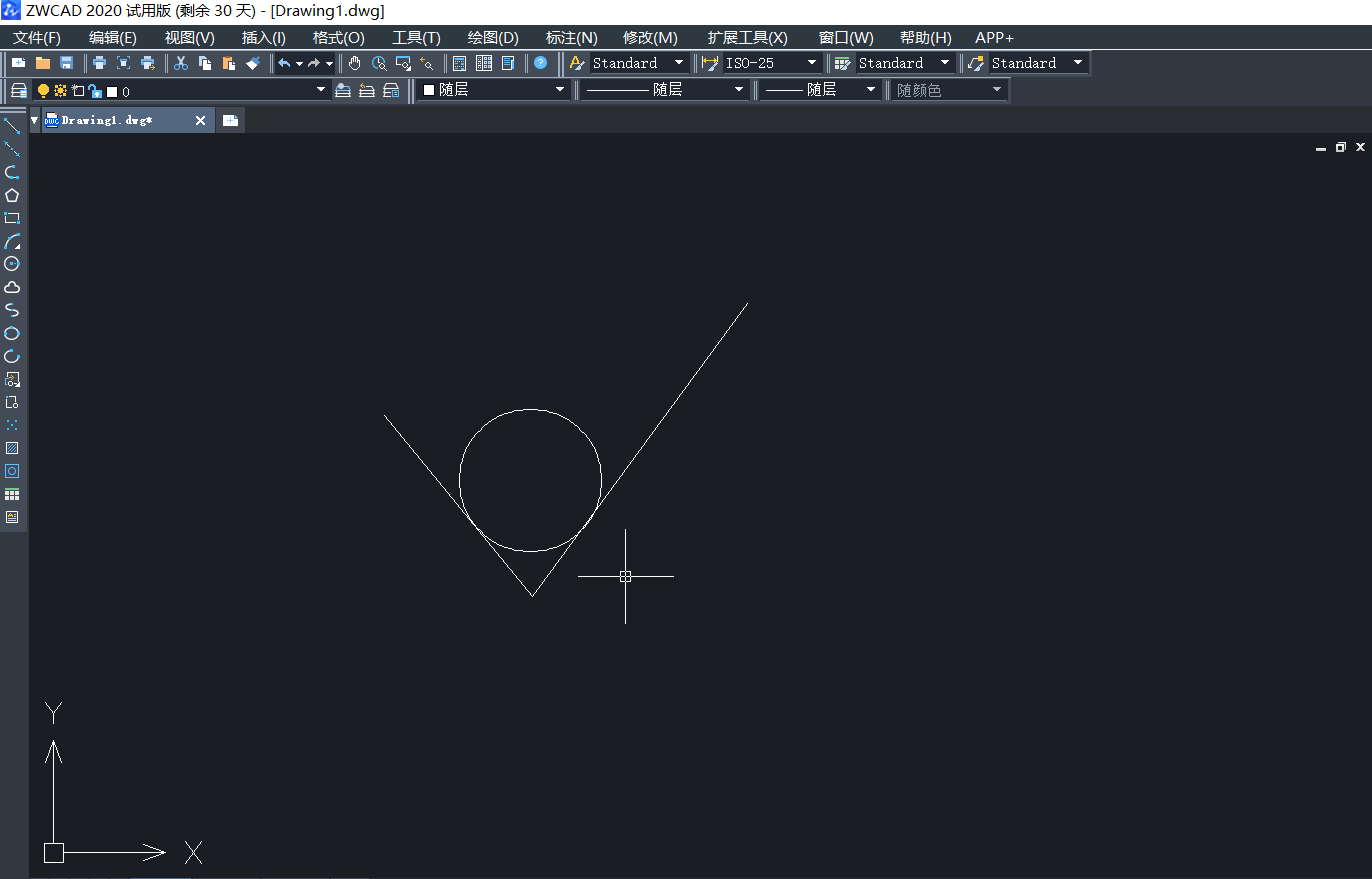Open the 修改(M) menu
The width and height of the screenshot is (1372, 879).
pos(650,38)
